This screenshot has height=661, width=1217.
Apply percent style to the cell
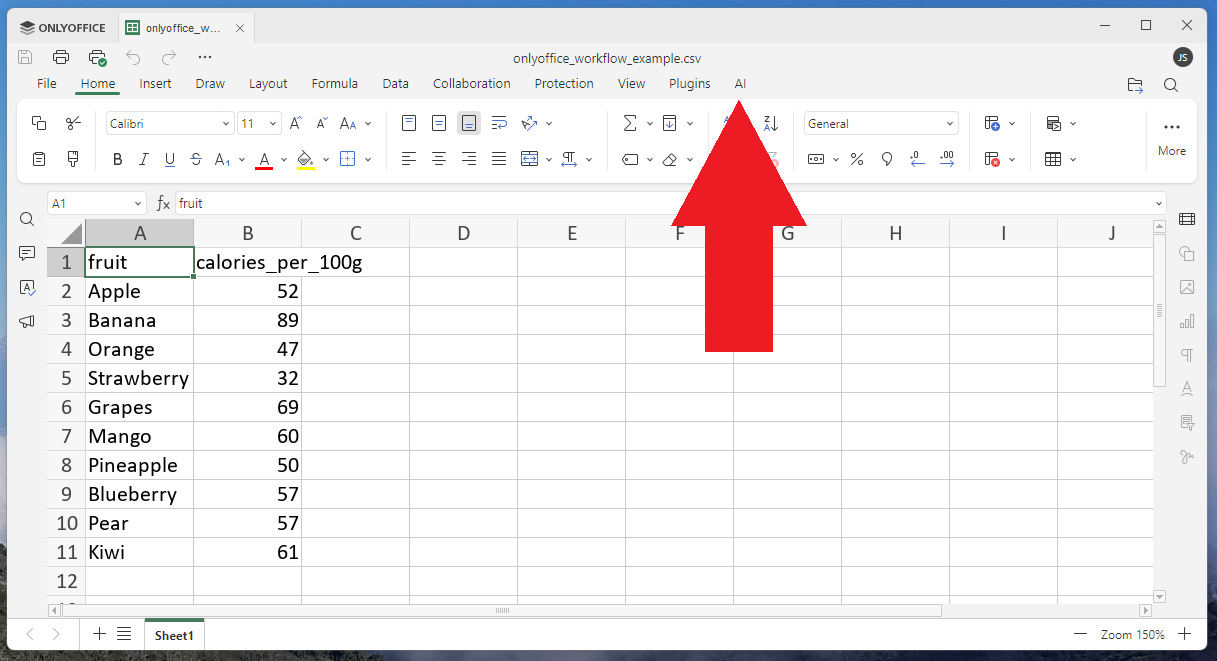tap(857, 159)
